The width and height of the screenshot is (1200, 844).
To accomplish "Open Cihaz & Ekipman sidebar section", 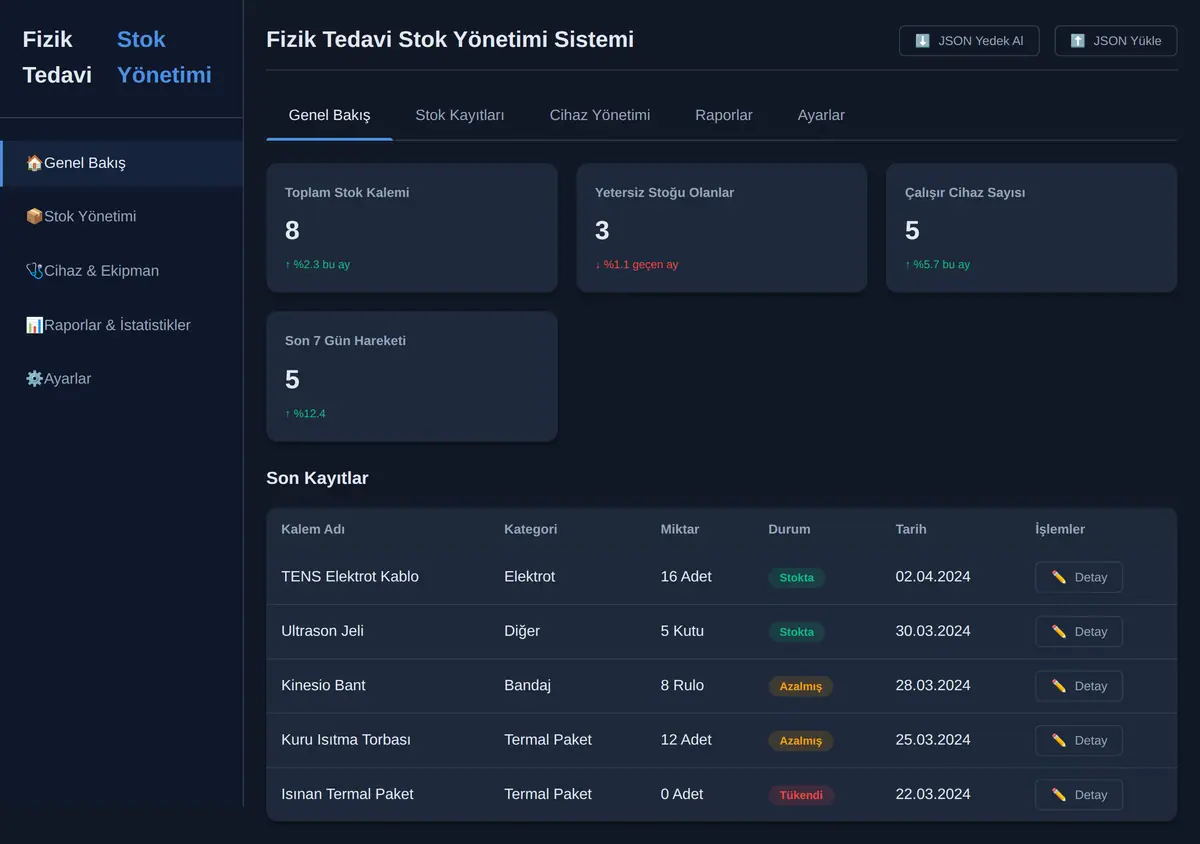I will click(x=121, y=271).
